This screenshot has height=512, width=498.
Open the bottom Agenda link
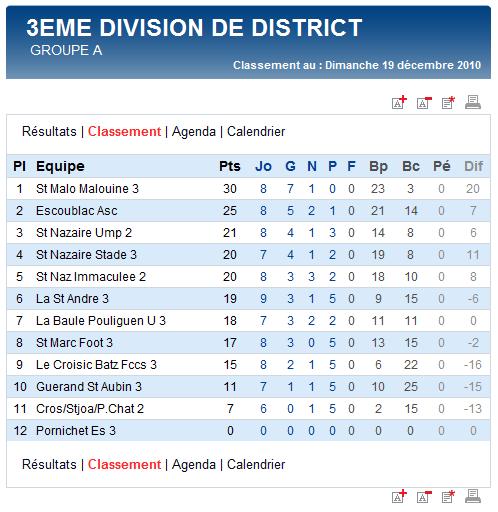click(194, 465)
